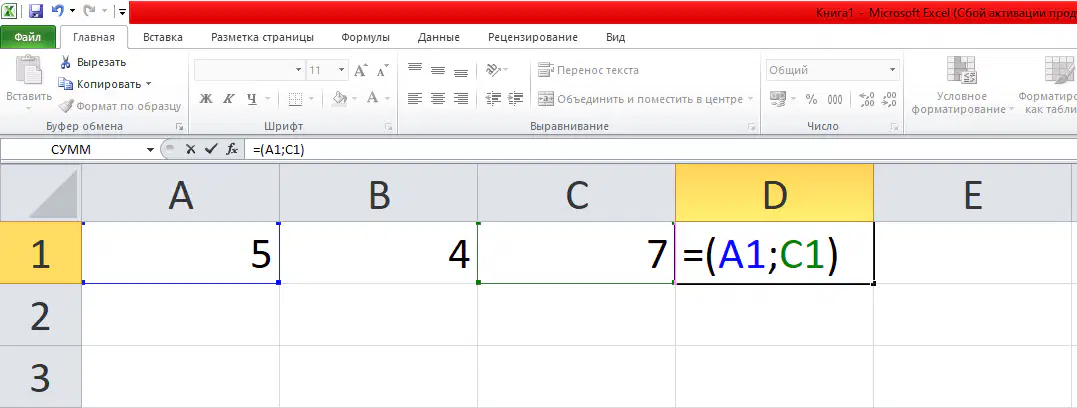
Task: Expand the СУММ name box dropdown
Action: [x=150, y=149]
